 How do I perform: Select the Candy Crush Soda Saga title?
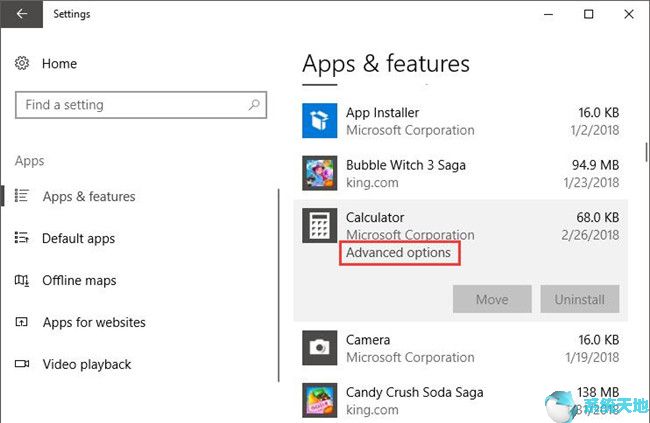click(x=415, y=392)
